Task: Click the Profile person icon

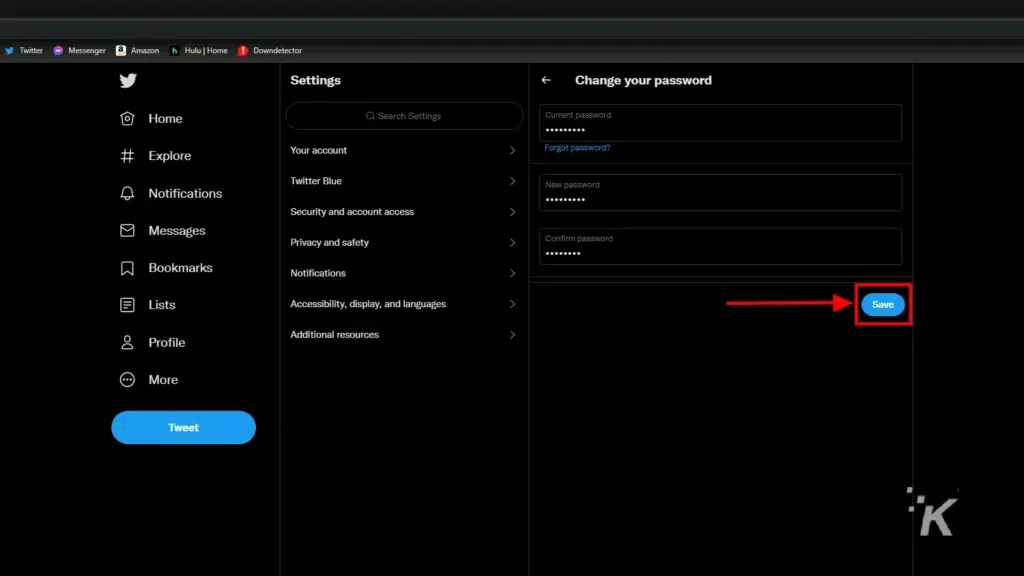Action: (x=127, y=342)
